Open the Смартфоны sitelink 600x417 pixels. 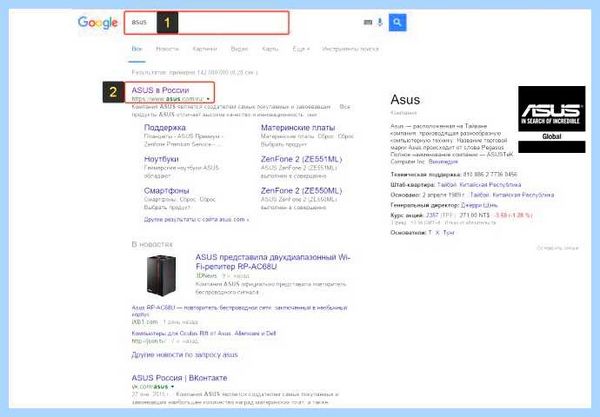click(x=166, y=190)
